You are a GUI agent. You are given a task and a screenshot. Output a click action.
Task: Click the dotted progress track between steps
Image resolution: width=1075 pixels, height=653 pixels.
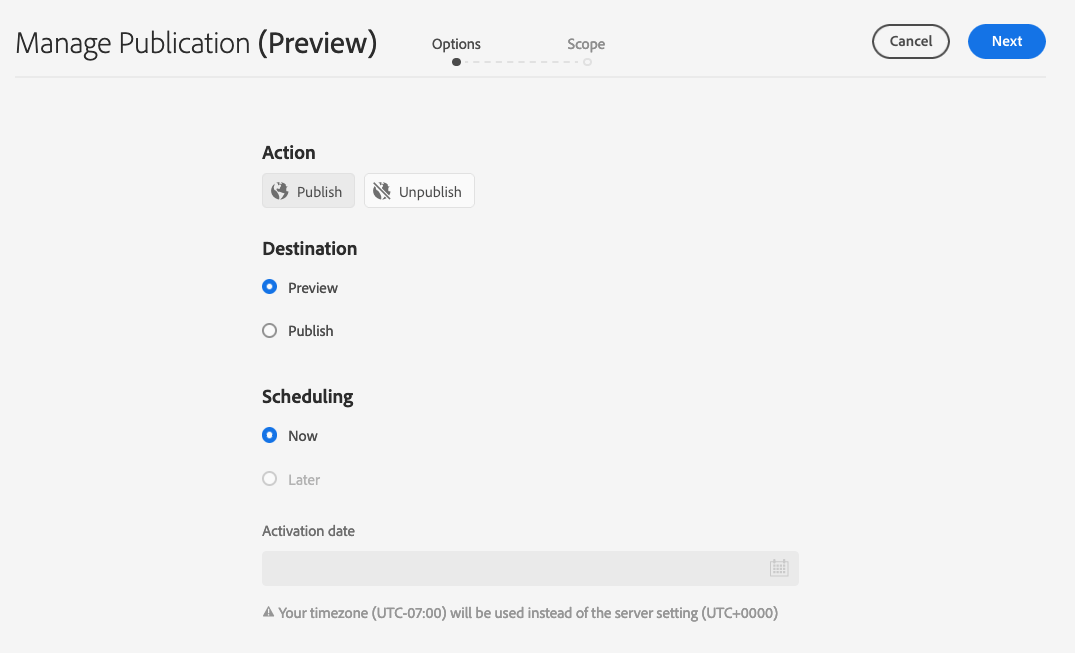point(520,61)
